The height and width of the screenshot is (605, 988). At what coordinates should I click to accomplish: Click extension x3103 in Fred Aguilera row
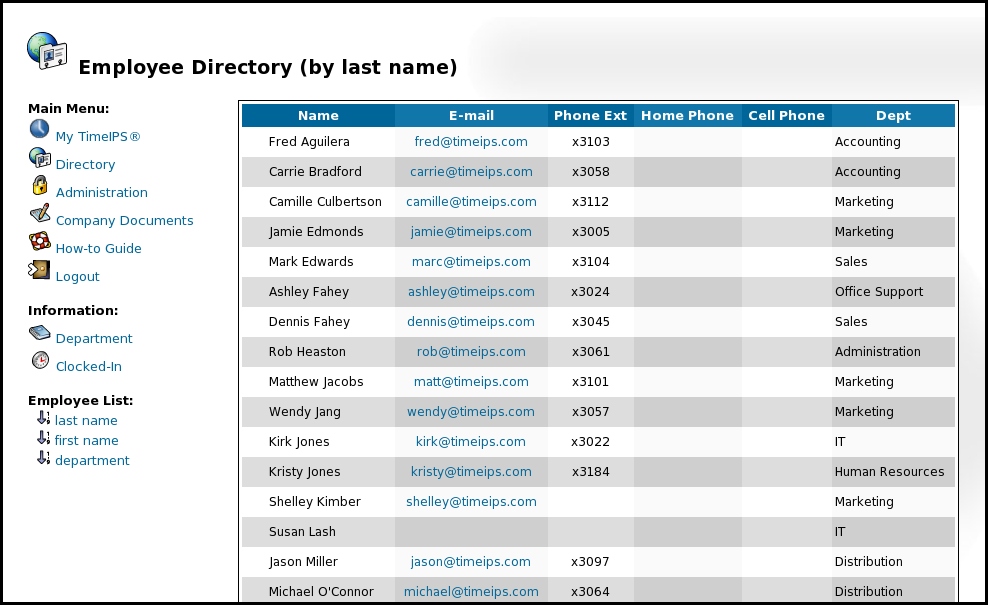click(590, 142)
